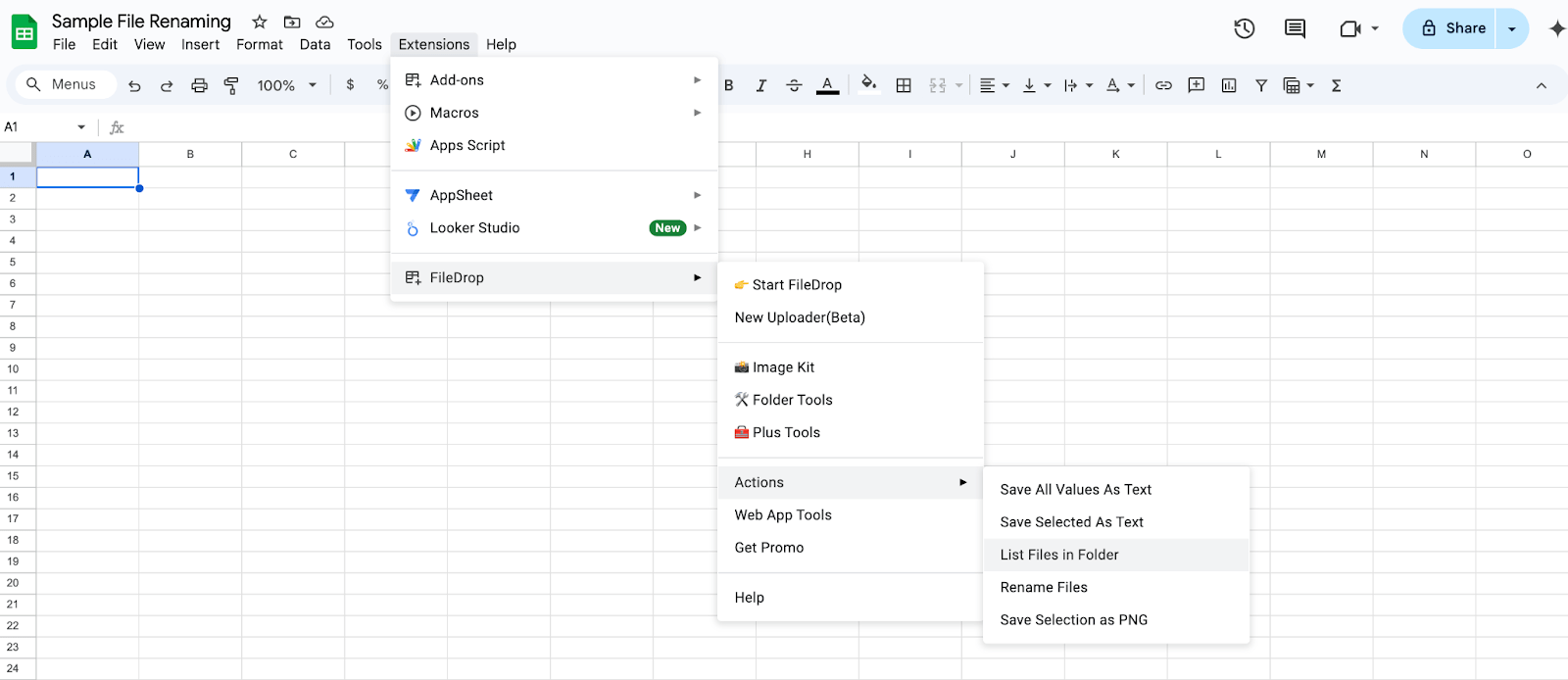Open merge cells dropdown arrow

(958, 85)
